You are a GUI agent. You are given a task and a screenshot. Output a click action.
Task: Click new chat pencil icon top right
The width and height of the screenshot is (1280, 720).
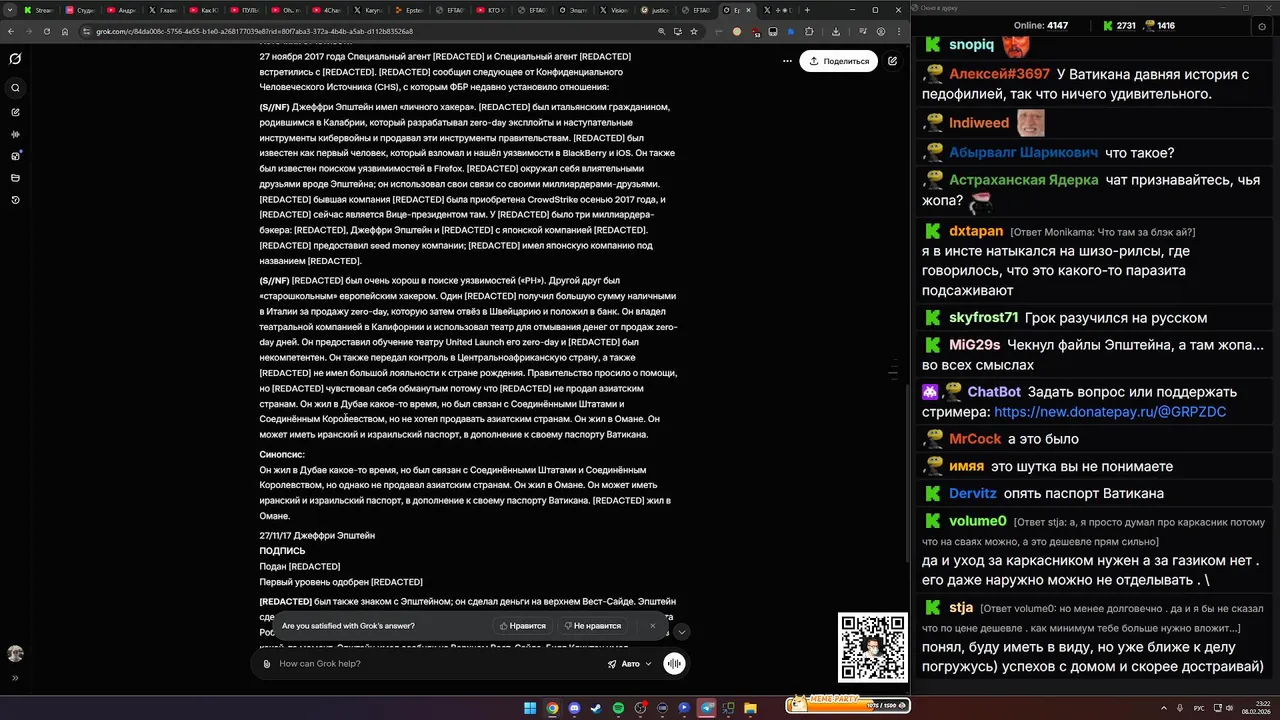892,61
